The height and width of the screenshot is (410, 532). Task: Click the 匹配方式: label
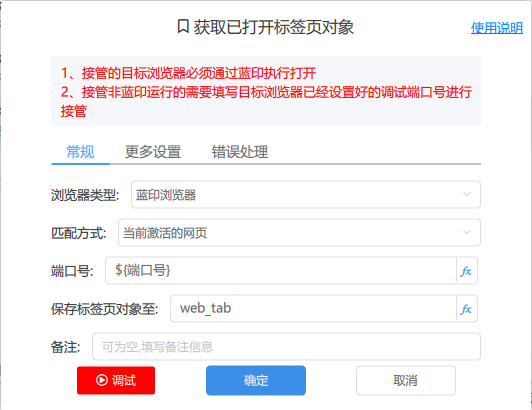pyautogui.click(x=79, y=233)
